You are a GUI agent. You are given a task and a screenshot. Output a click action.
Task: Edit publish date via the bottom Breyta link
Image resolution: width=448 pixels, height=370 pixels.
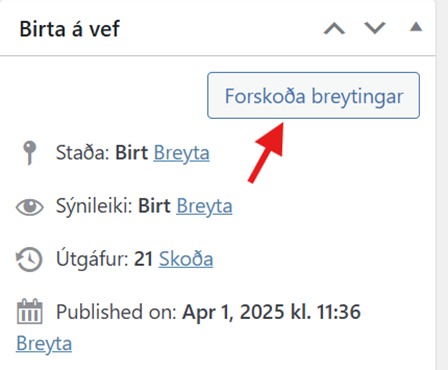pyautogui.click(x=44, y=344)
